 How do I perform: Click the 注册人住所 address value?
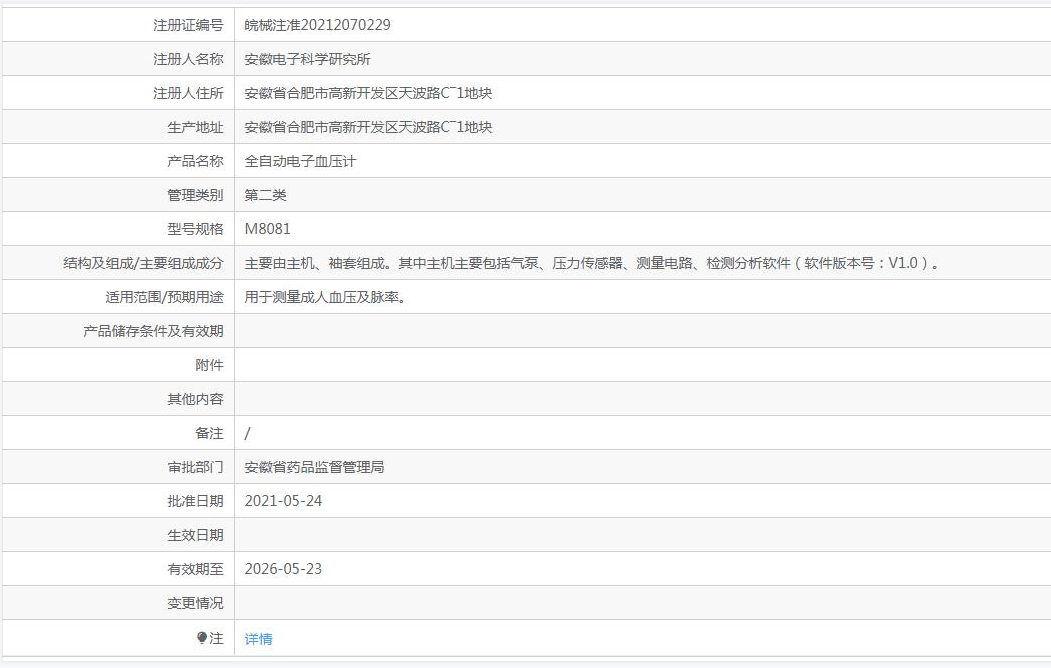coord(368,93)
